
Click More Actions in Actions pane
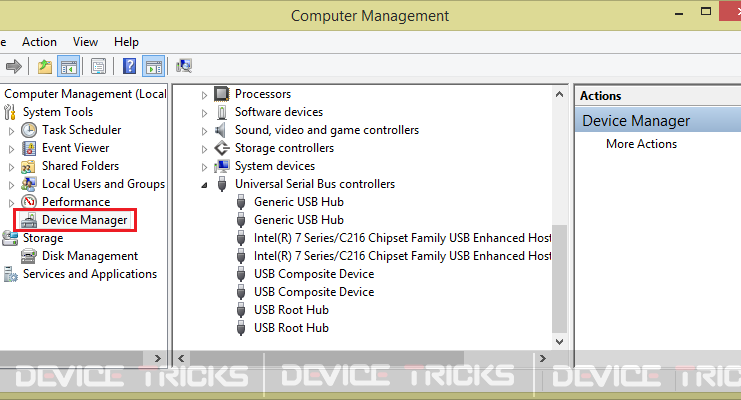pos(641,144)
